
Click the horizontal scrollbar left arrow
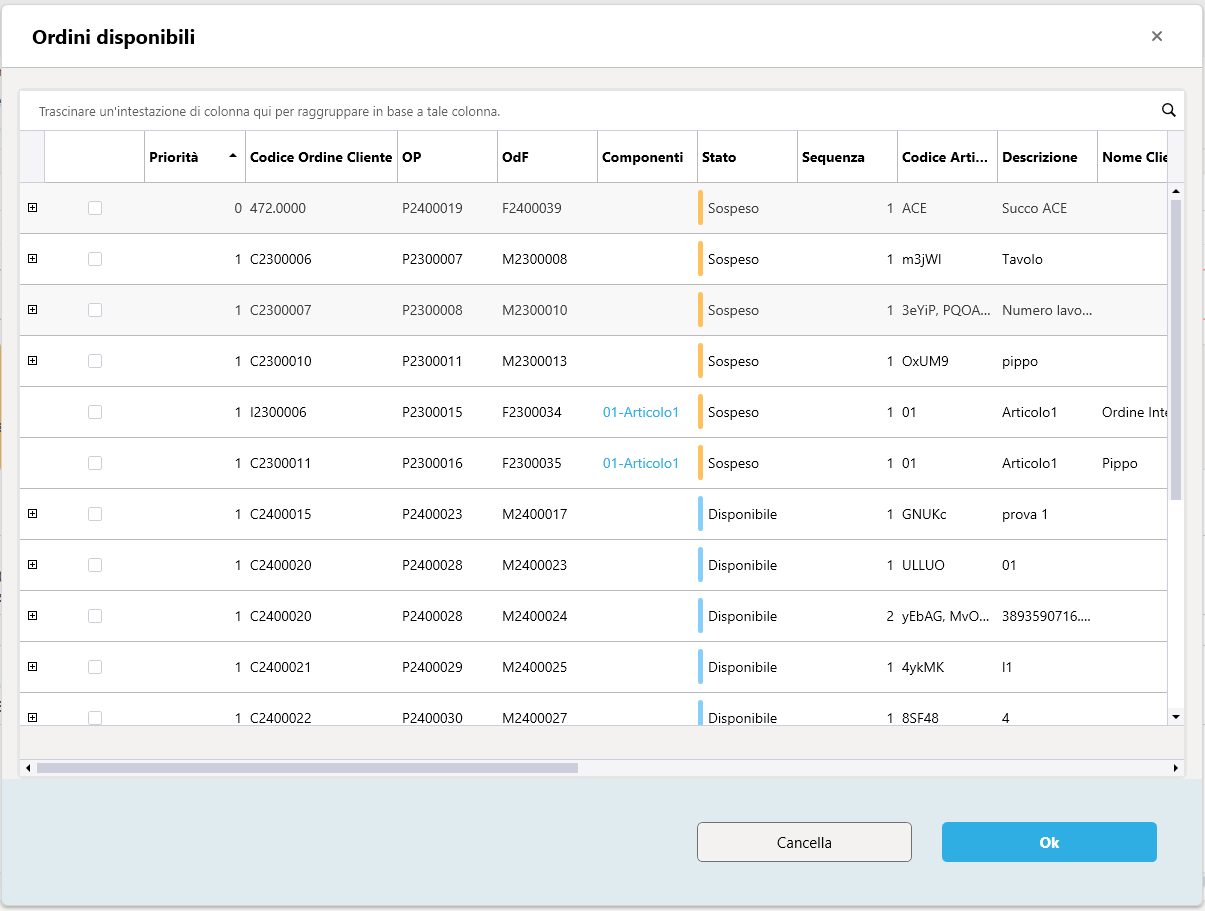(x=28, y=768)
